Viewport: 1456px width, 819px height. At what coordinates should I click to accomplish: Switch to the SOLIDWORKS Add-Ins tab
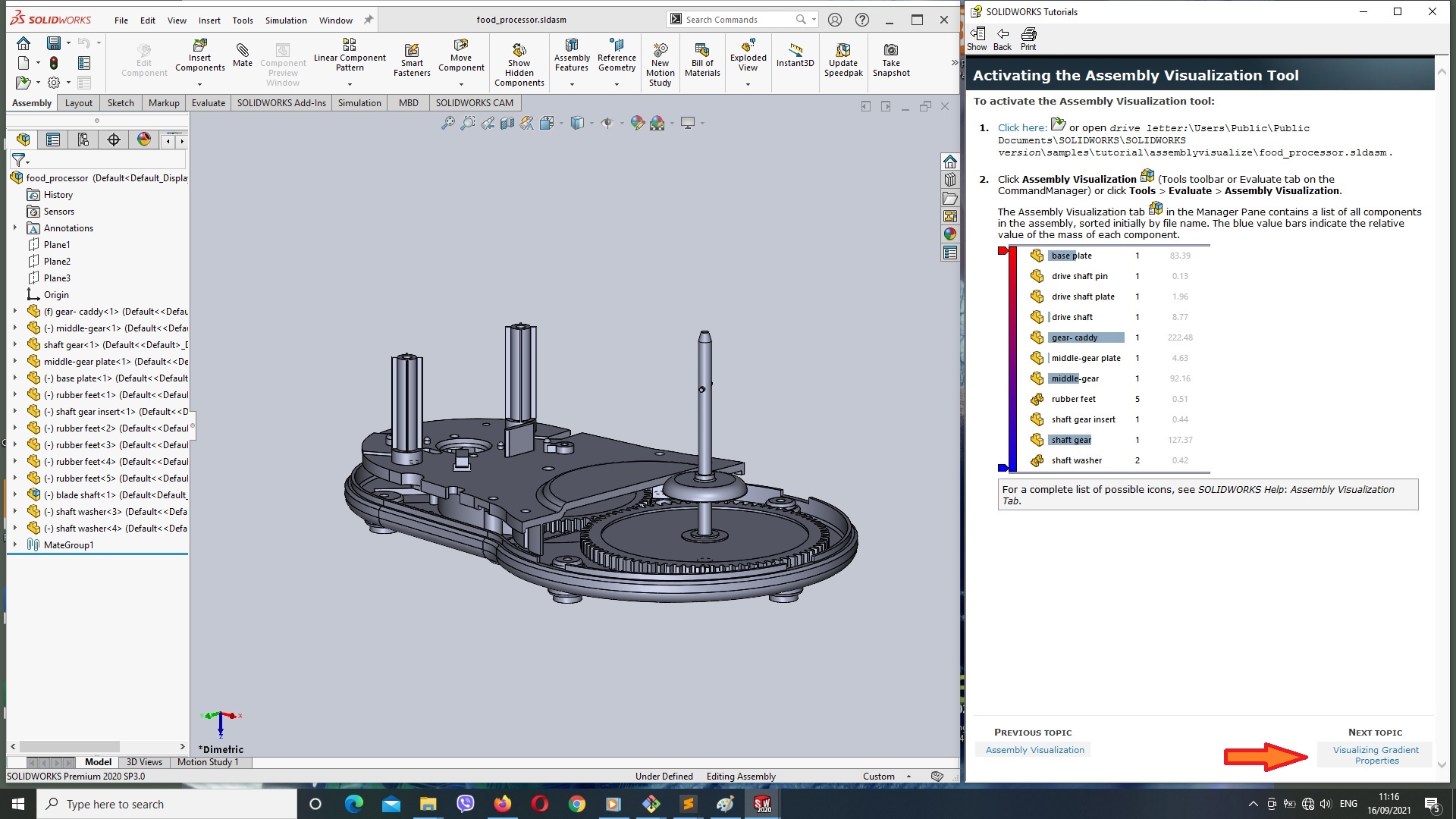coord(281,103)
